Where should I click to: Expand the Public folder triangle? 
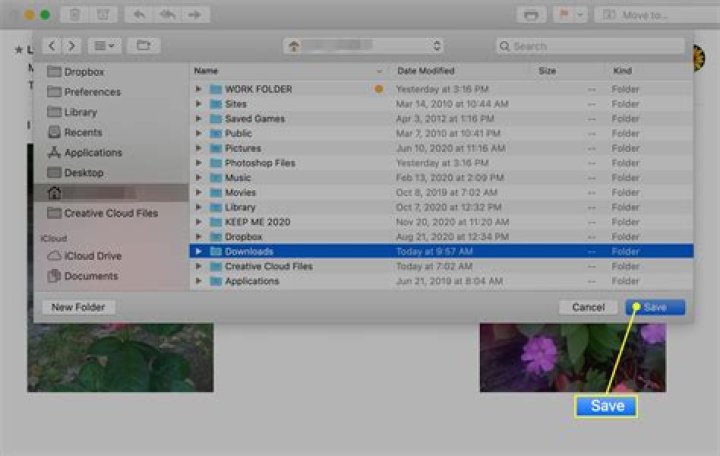pyautogui.click(x=198, y=133)
